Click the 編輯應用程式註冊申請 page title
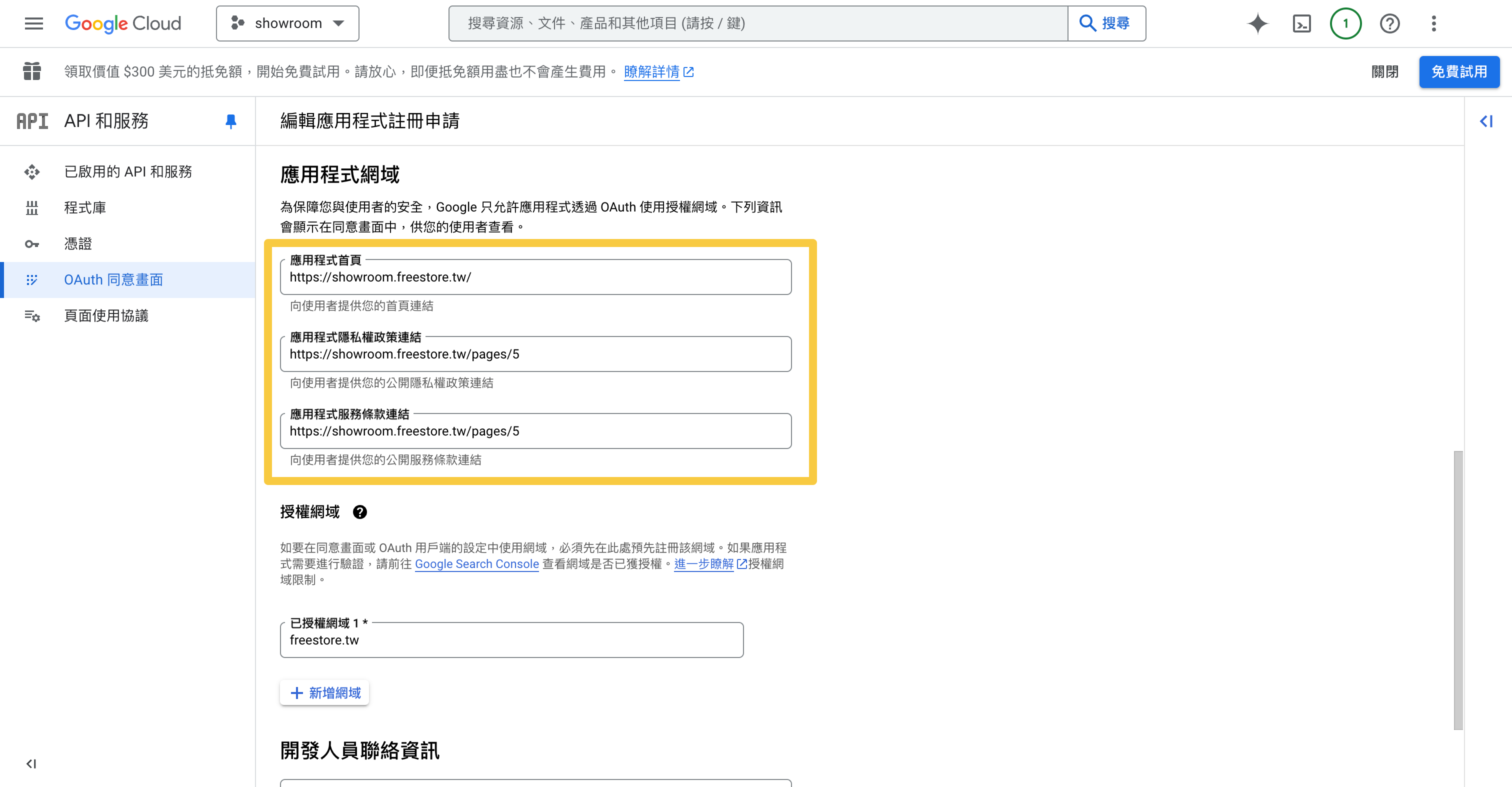This screenshot has height=787, width=1512. (369, 121)
